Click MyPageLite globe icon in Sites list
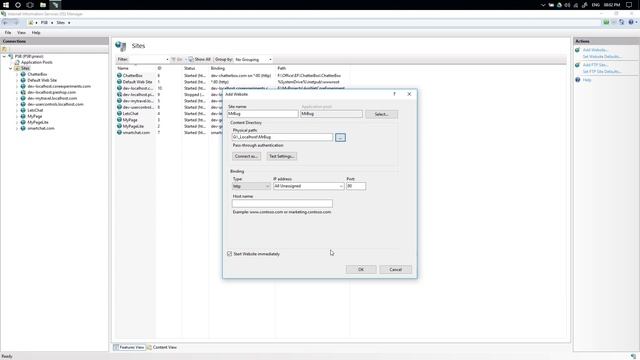640x360 pixels. [x=119, y=126]
